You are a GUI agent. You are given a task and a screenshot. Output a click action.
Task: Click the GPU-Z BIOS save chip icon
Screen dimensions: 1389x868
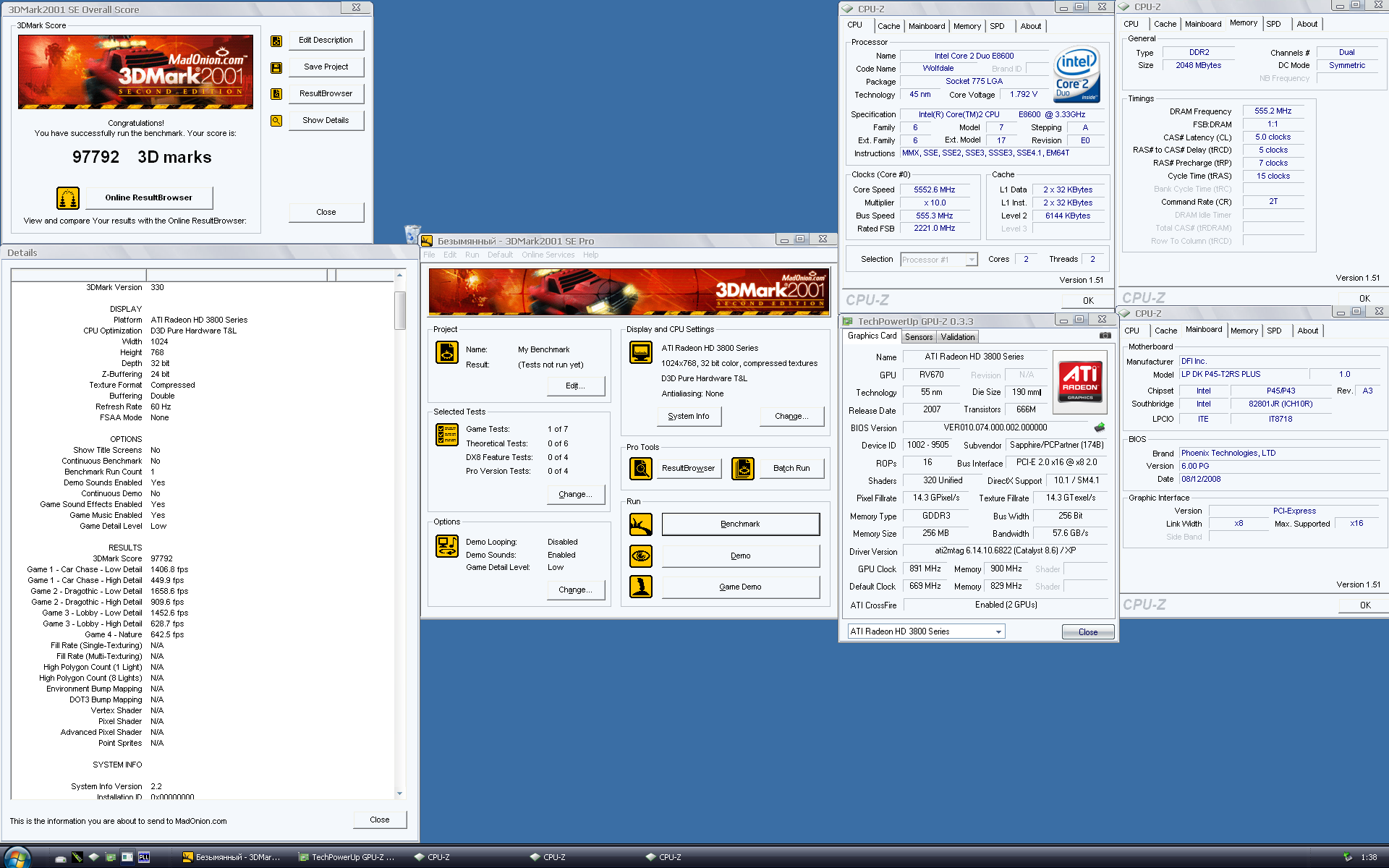[x=1100, y=427]
